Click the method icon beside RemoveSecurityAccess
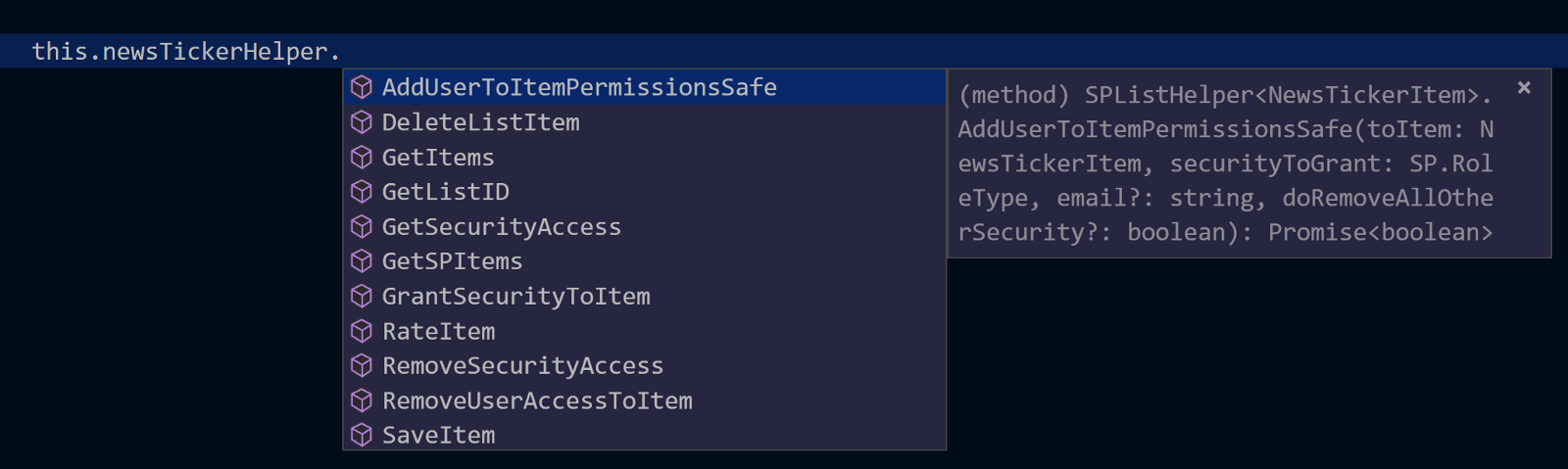1568x469 pixels. tap(362, 366)
